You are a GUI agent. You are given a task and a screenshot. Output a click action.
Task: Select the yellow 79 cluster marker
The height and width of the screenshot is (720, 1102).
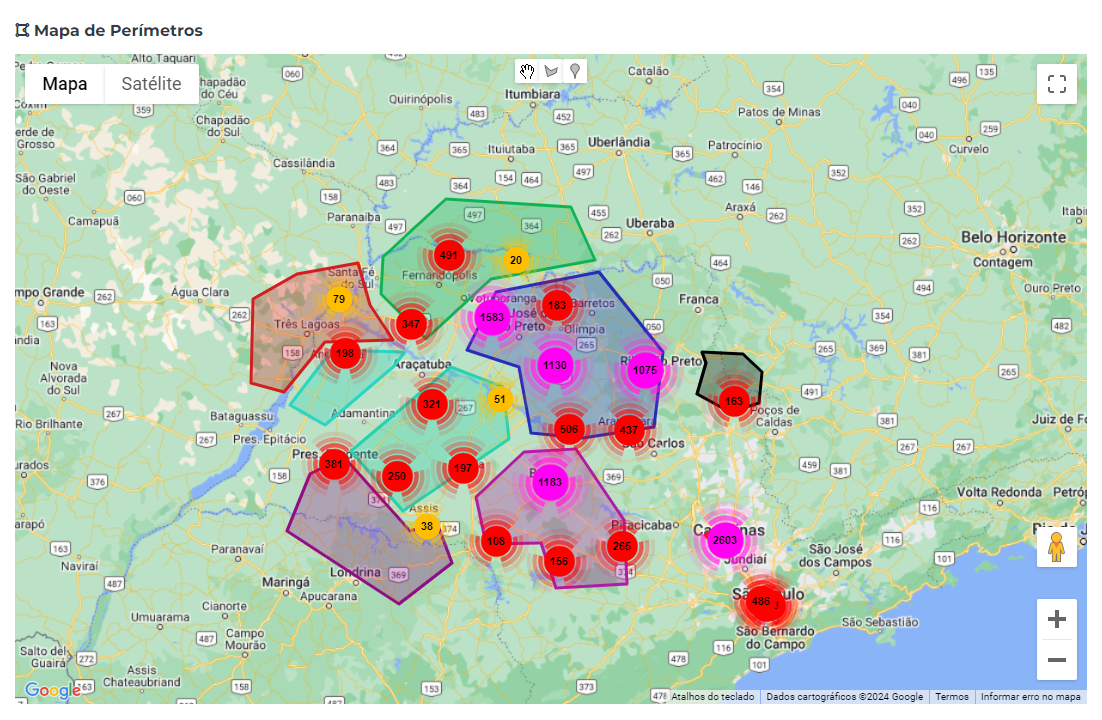coord(339,300)
